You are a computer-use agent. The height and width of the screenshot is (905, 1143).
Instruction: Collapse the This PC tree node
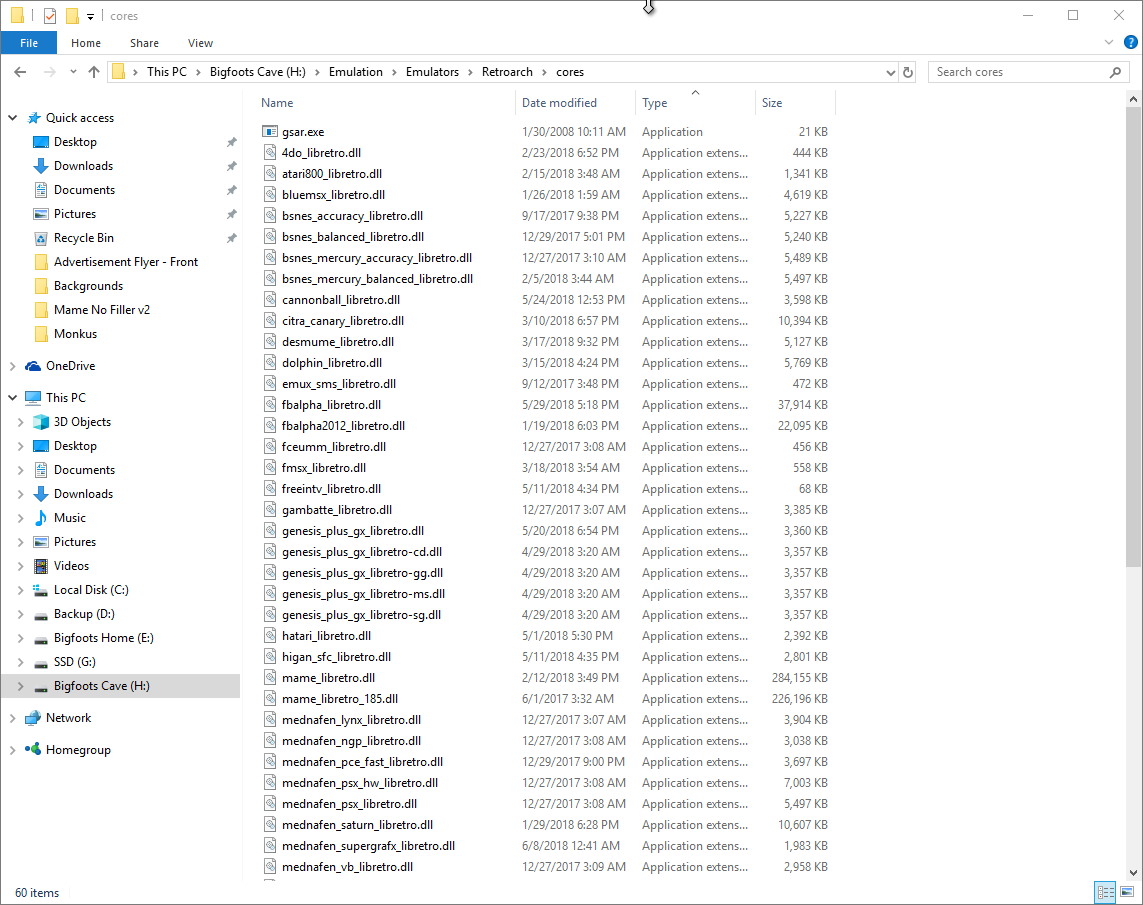pos(12,398)
